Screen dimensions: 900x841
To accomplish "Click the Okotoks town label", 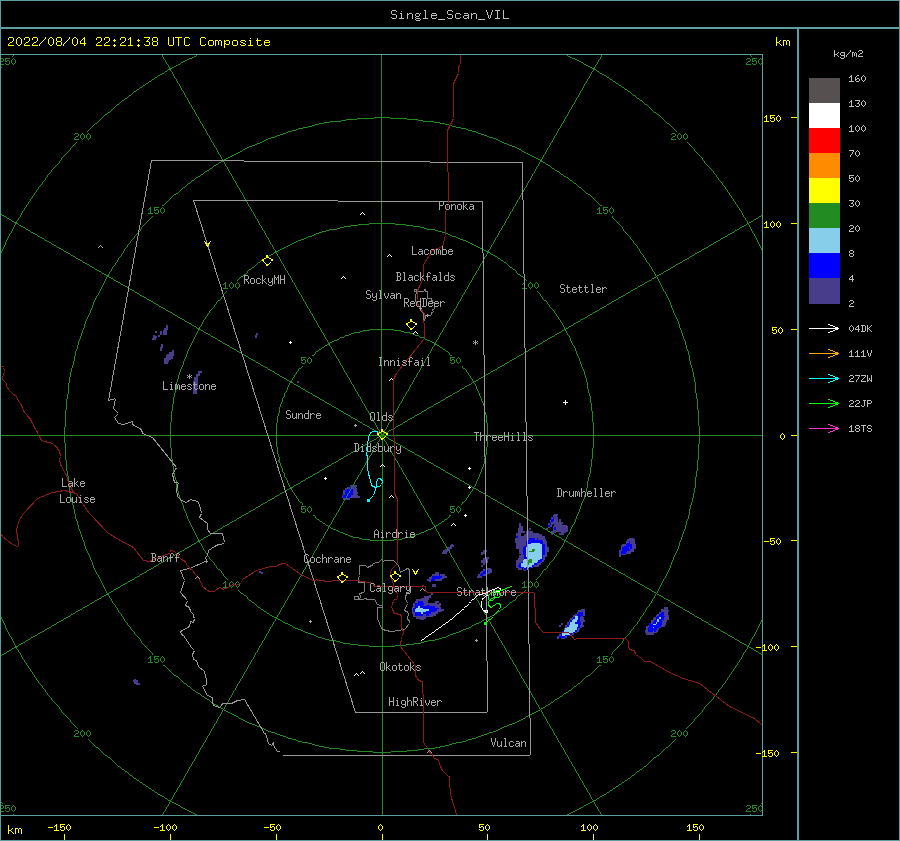I will pos(400,667).
